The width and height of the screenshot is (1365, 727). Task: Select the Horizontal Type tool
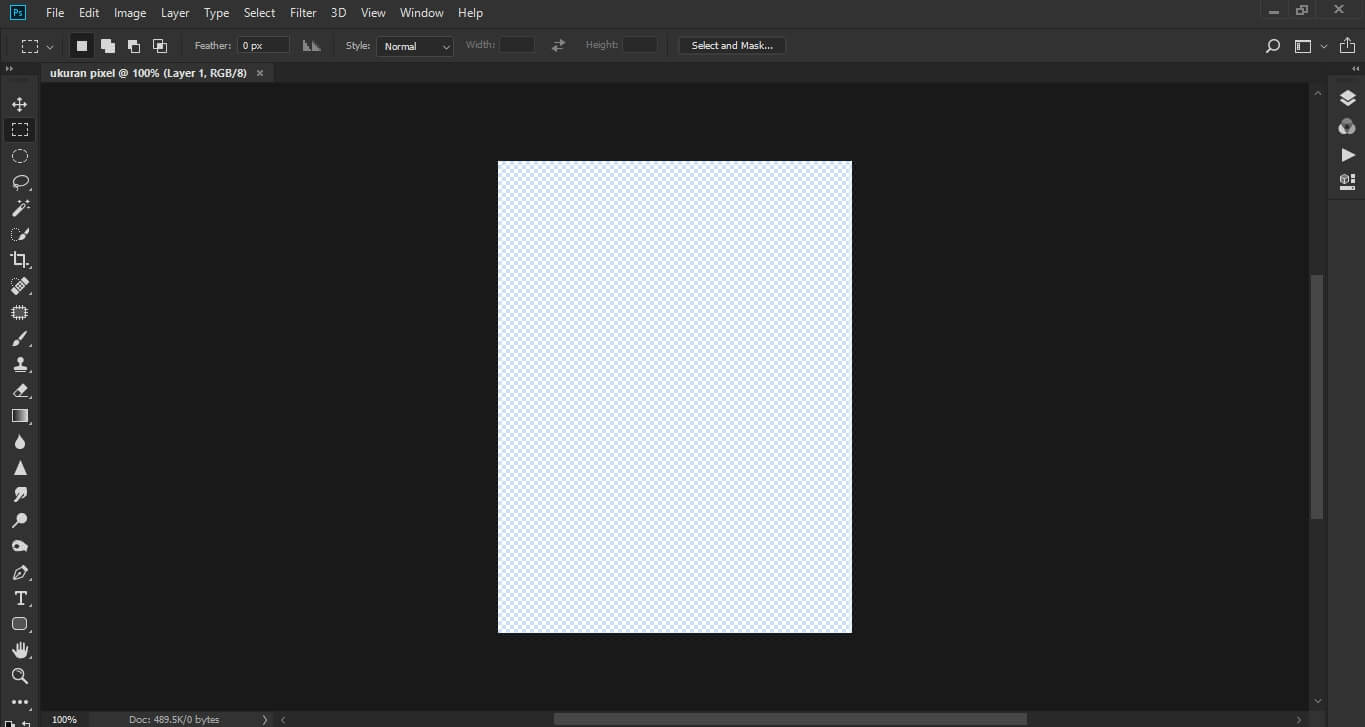[x=19, y=597]
